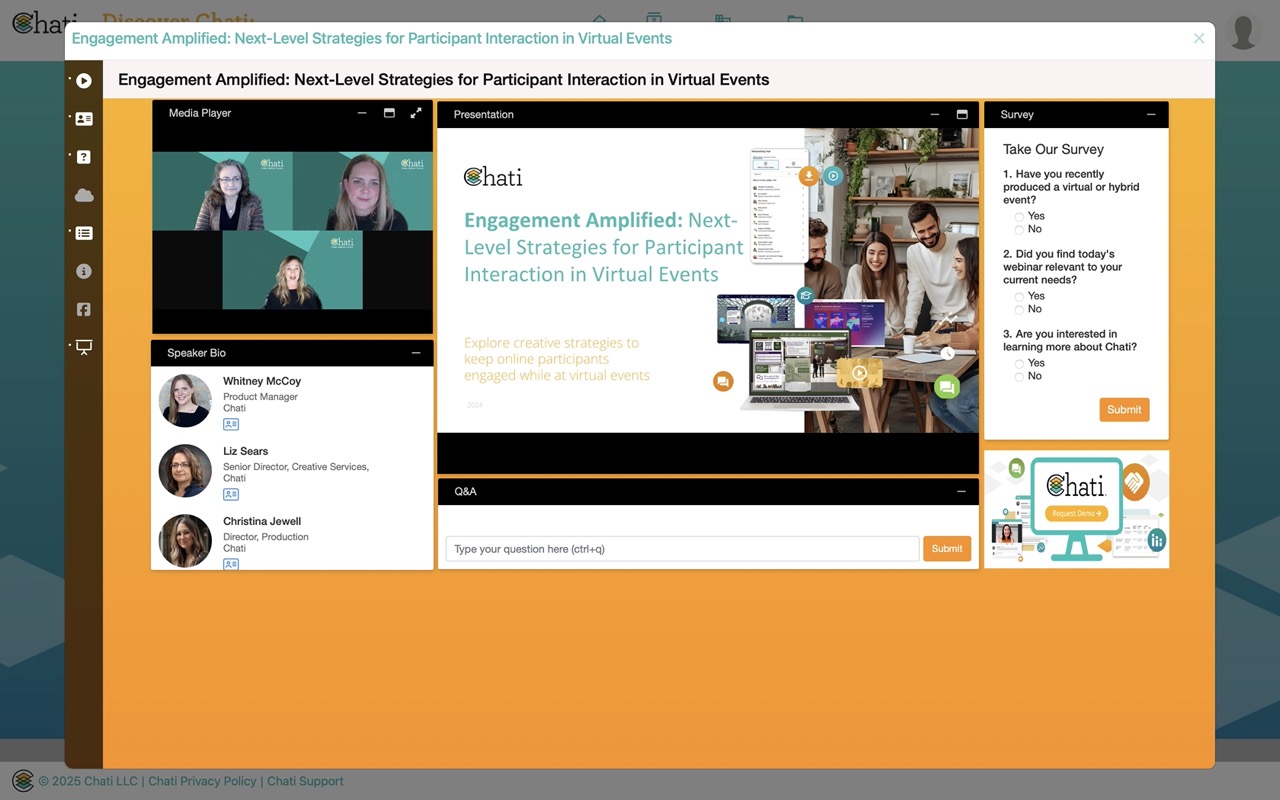This screenshot has height=800, width=1280.
Task: Click the Speaker Bio contact-card sidebar icon
Action: click(84, 119)
